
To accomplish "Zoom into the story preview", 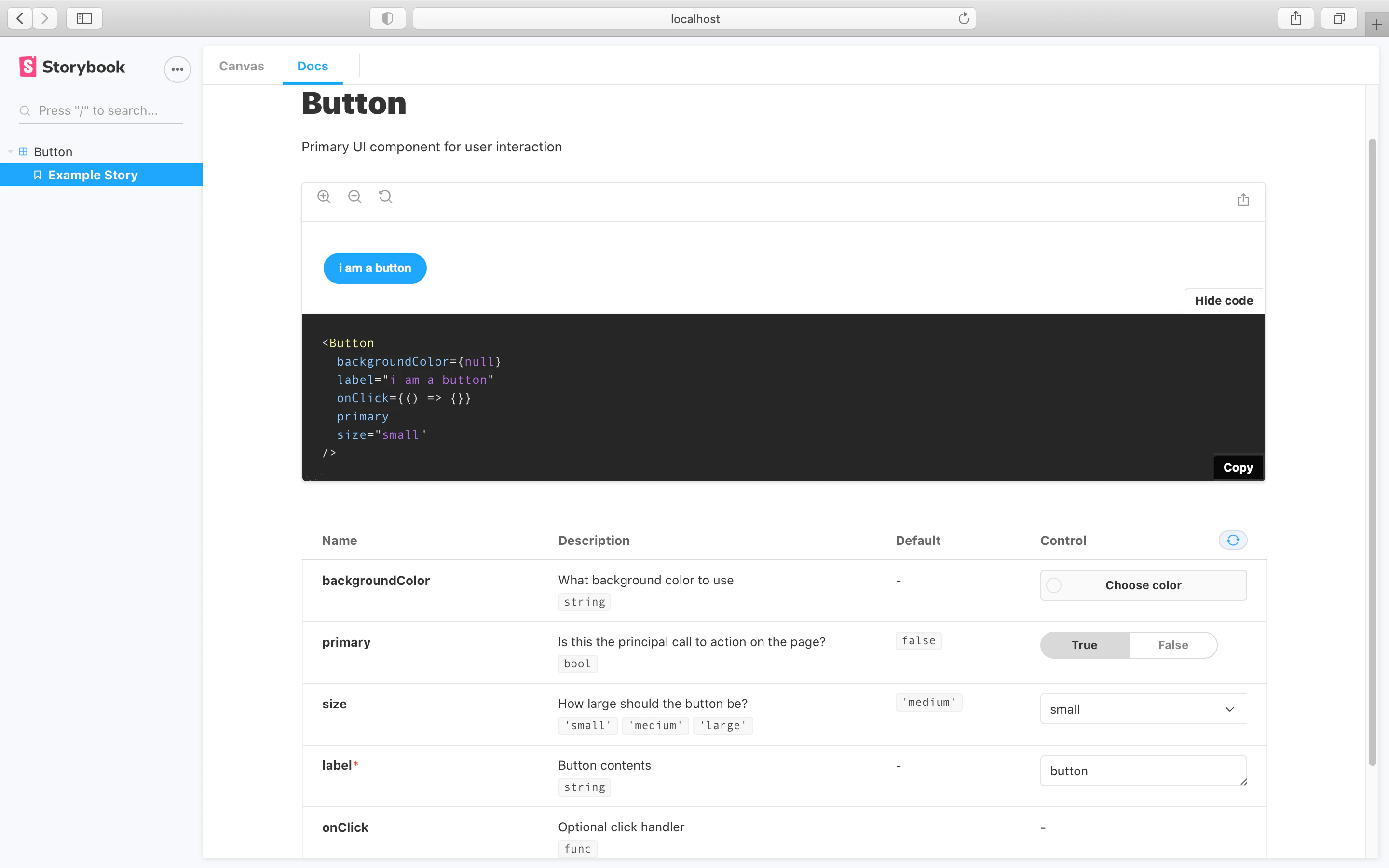I will coord(324,196).
